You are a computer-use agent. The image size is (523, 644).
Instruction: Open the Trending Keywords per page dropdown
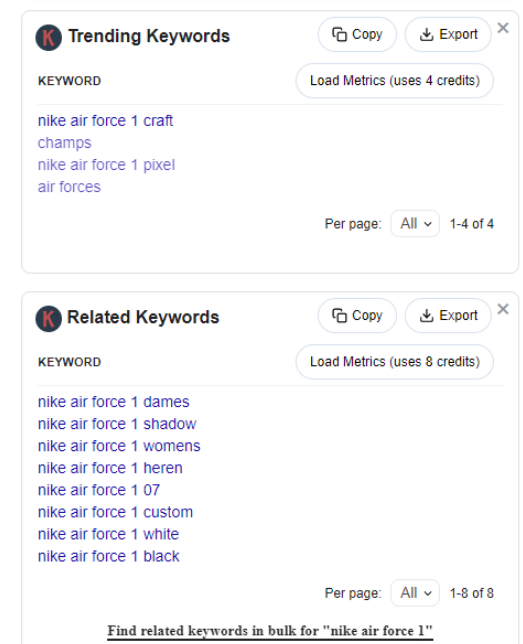415,224
